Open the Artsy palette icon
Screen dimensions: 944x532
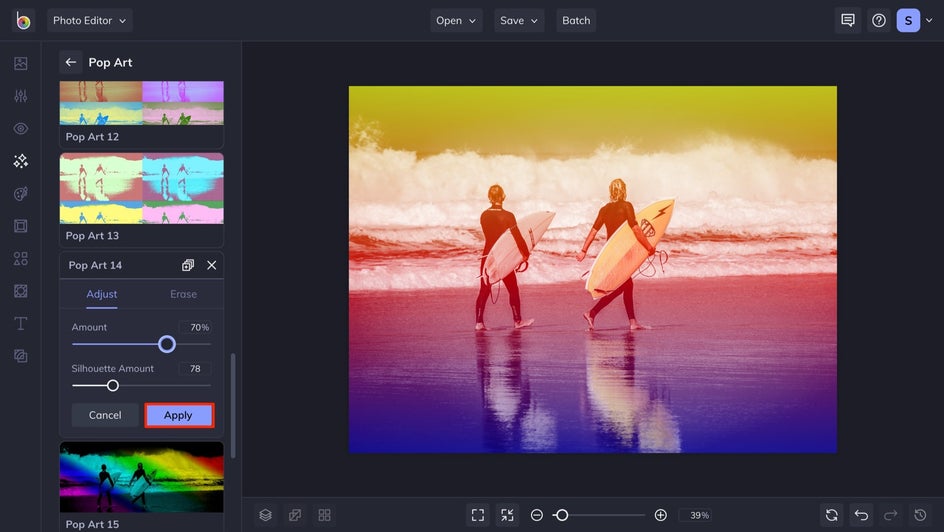(20, 193)
